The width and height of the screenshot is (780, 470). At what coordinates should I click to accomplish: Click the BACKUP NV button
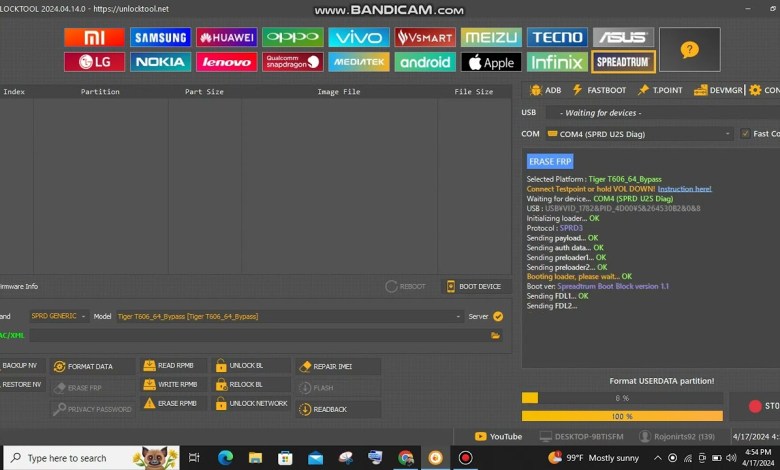click(22, 366)
